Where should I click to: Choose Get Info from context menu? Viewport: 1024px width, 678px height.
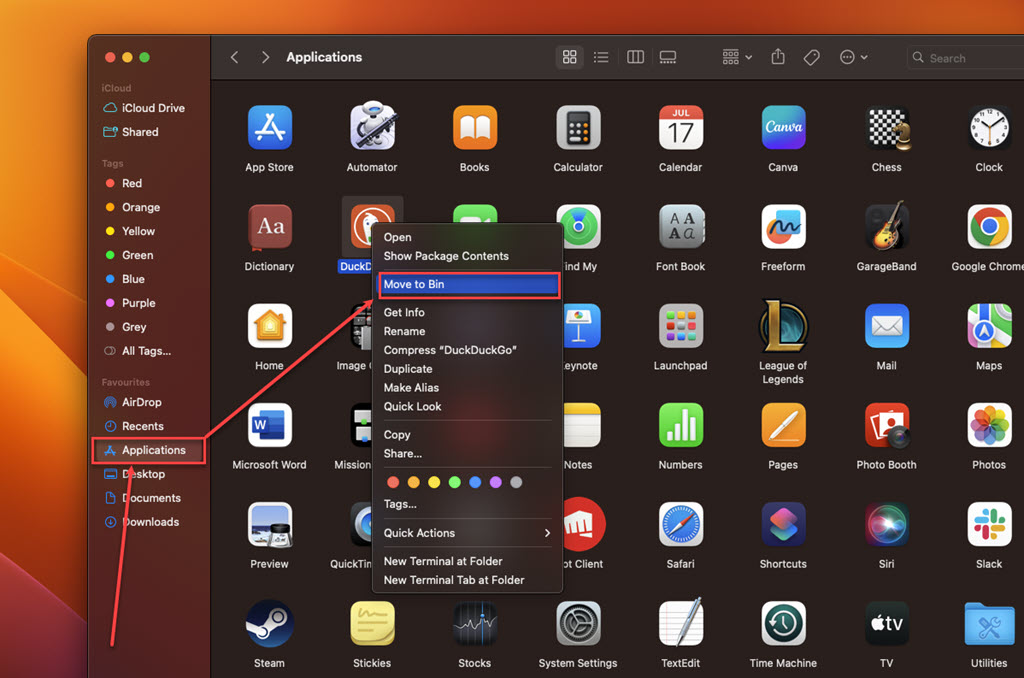[x=467, y=312]
